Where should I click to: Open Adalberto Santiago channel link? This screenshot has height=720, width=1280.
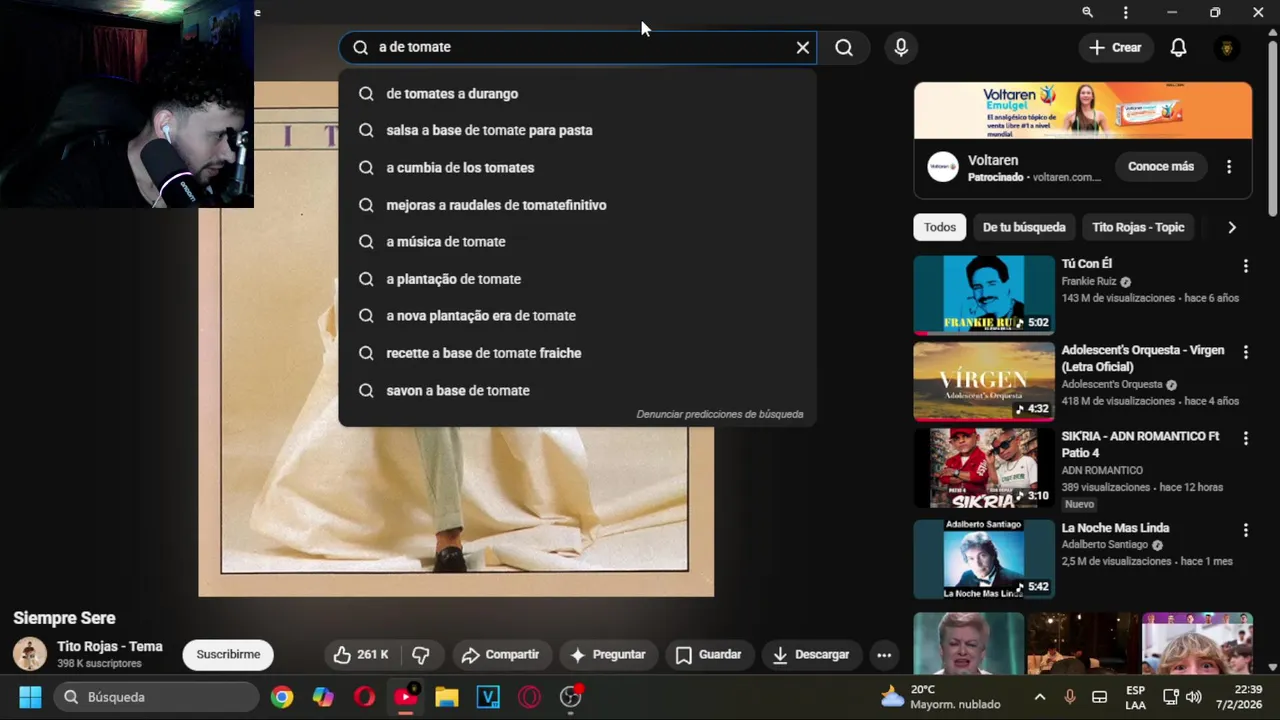[1105, 545]
